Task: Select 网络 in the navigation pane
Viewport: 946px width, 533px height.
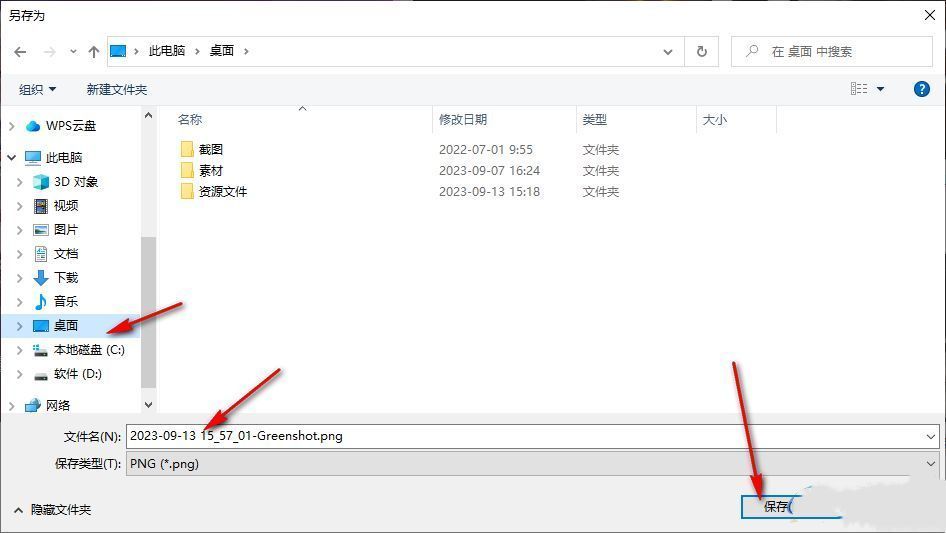Action: tap(57, 405)
